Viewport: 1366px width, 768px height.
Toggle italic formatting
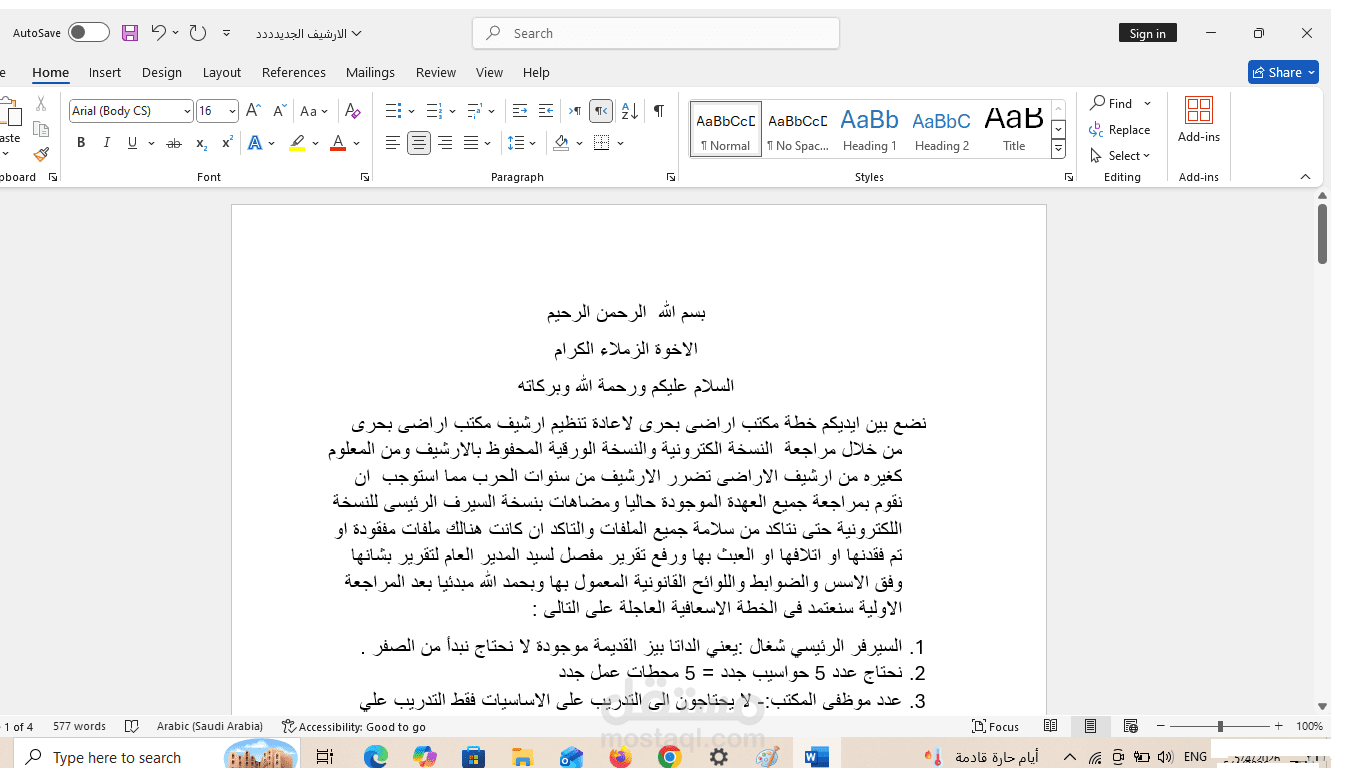[x=107, y=143]
